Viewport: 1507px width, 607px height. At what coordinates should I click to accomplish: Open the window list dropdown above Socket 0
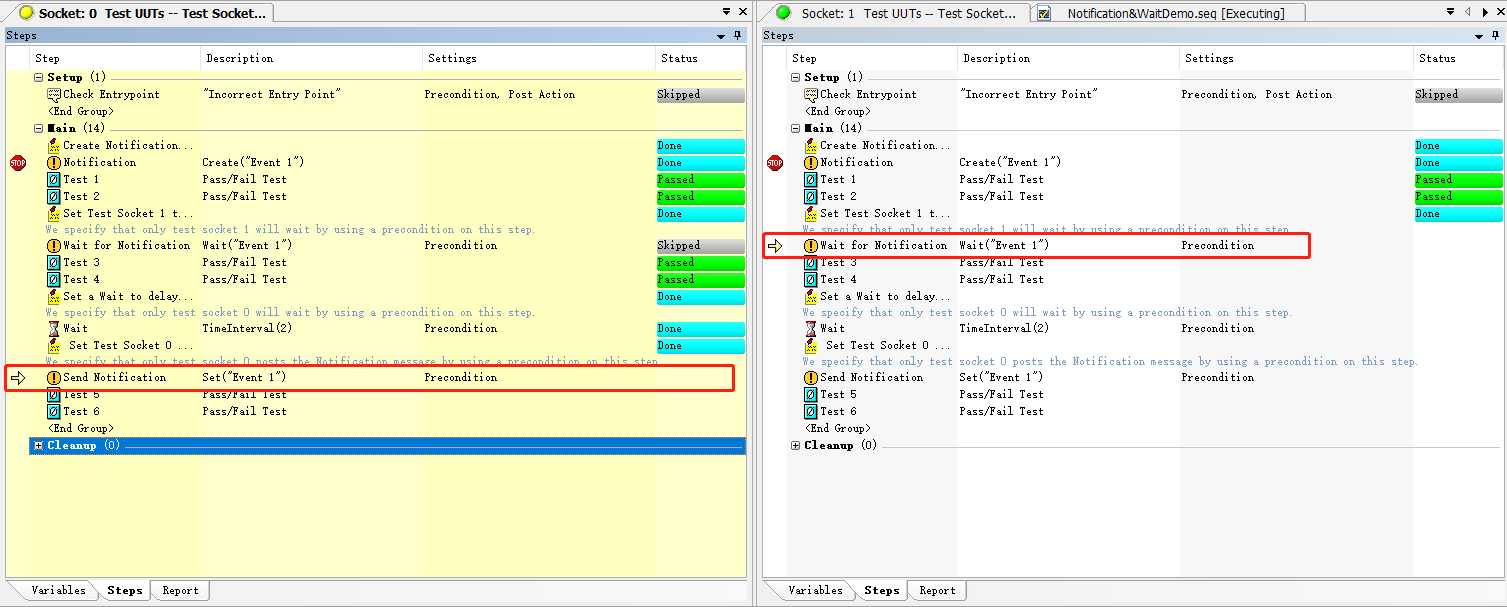point(727,12)
